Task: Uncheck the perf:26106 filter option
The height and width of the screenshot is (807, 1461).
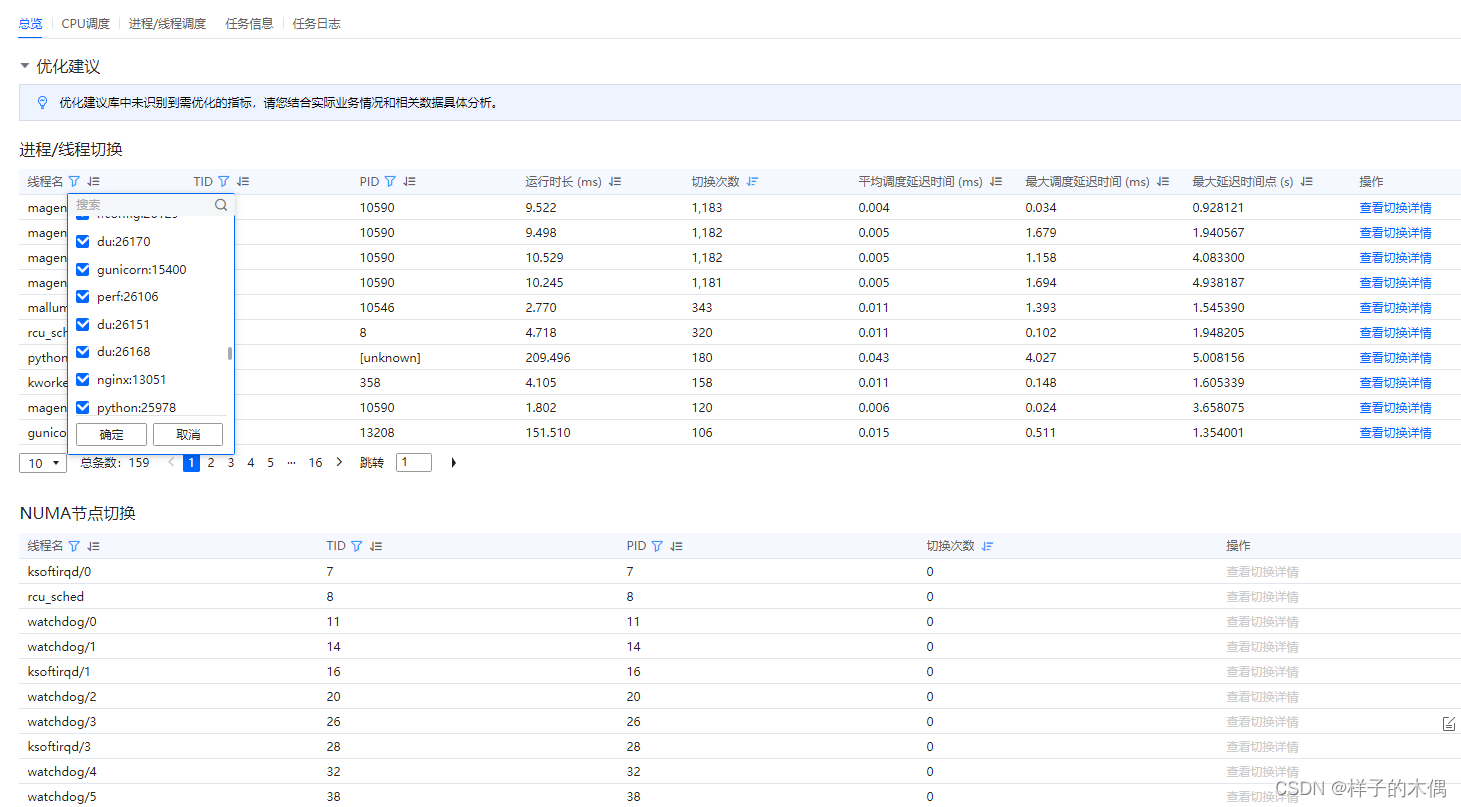Action: [83, 297]
